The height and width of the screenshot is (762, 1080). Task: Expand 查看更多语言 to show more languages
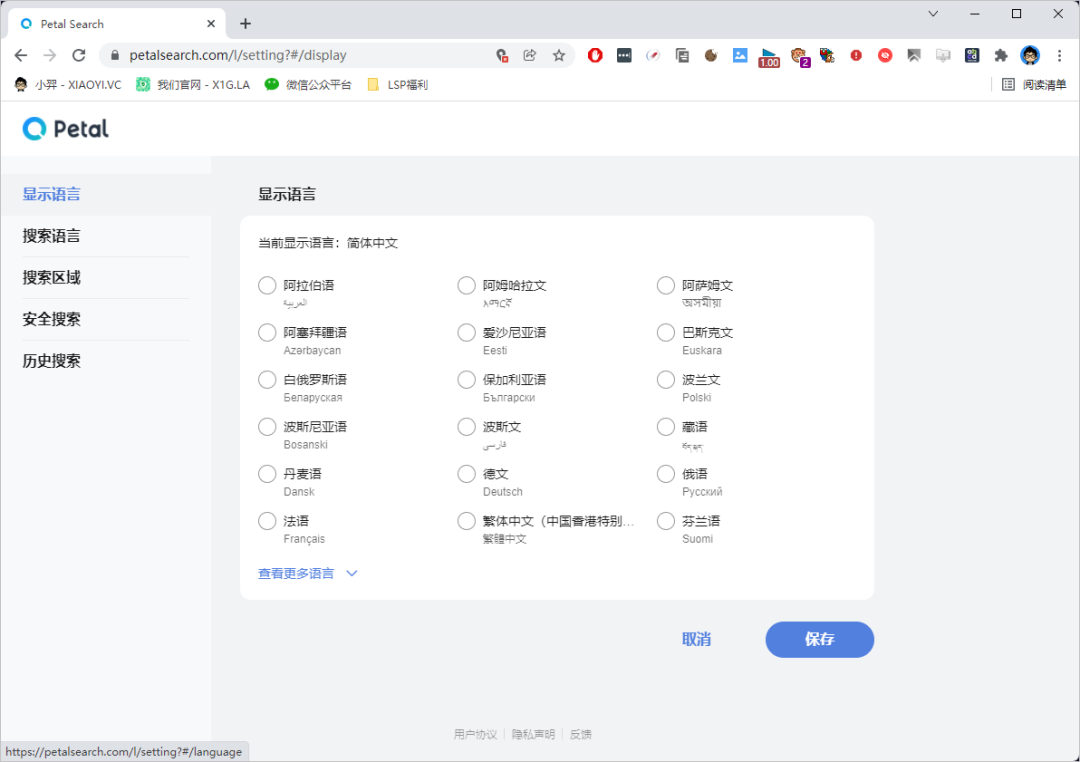point(307,573)
